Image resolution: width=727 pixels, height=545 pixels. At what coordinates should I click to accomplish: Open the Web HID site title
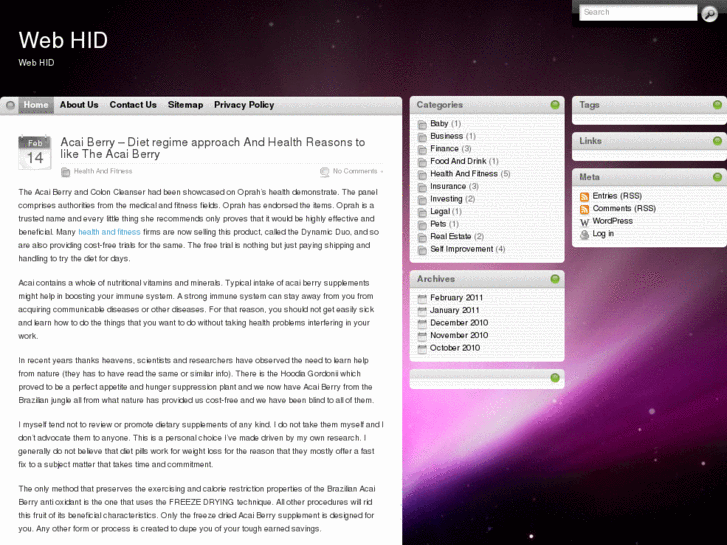tap(63, 40)
